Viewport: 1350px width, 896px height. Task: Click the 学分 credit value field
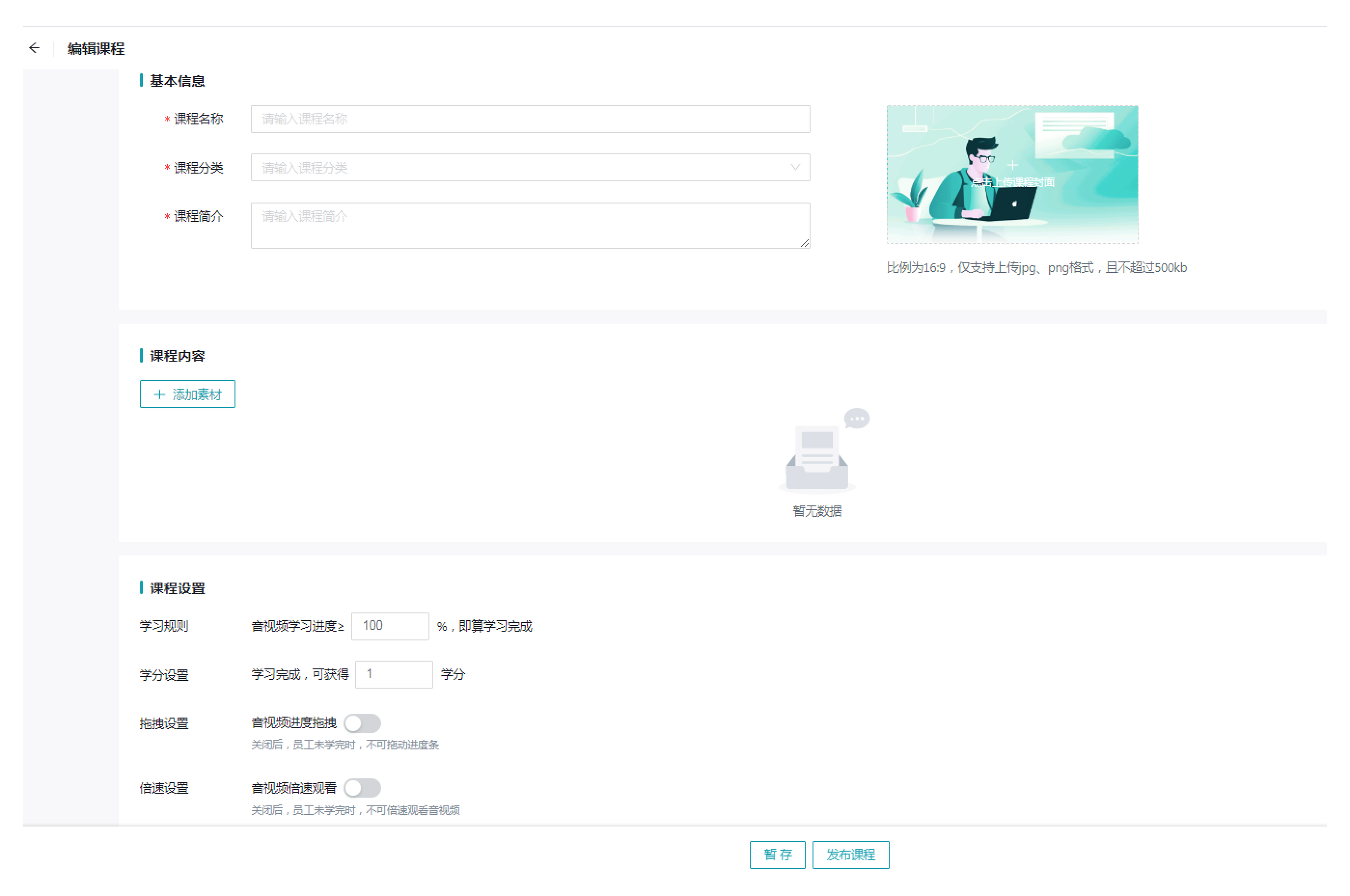pos(394,674)
